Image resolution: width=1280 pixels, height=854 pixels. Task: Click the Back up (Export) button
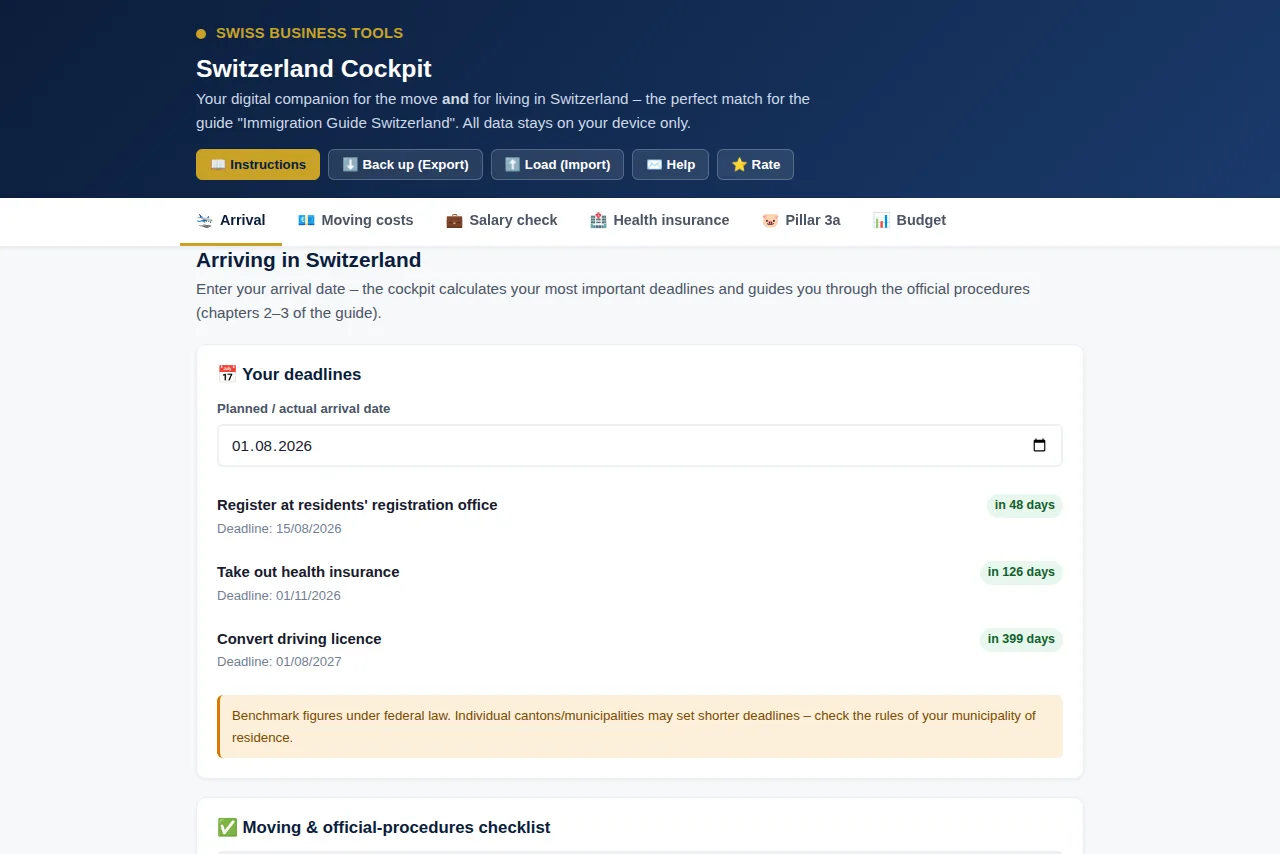[405, 165]
